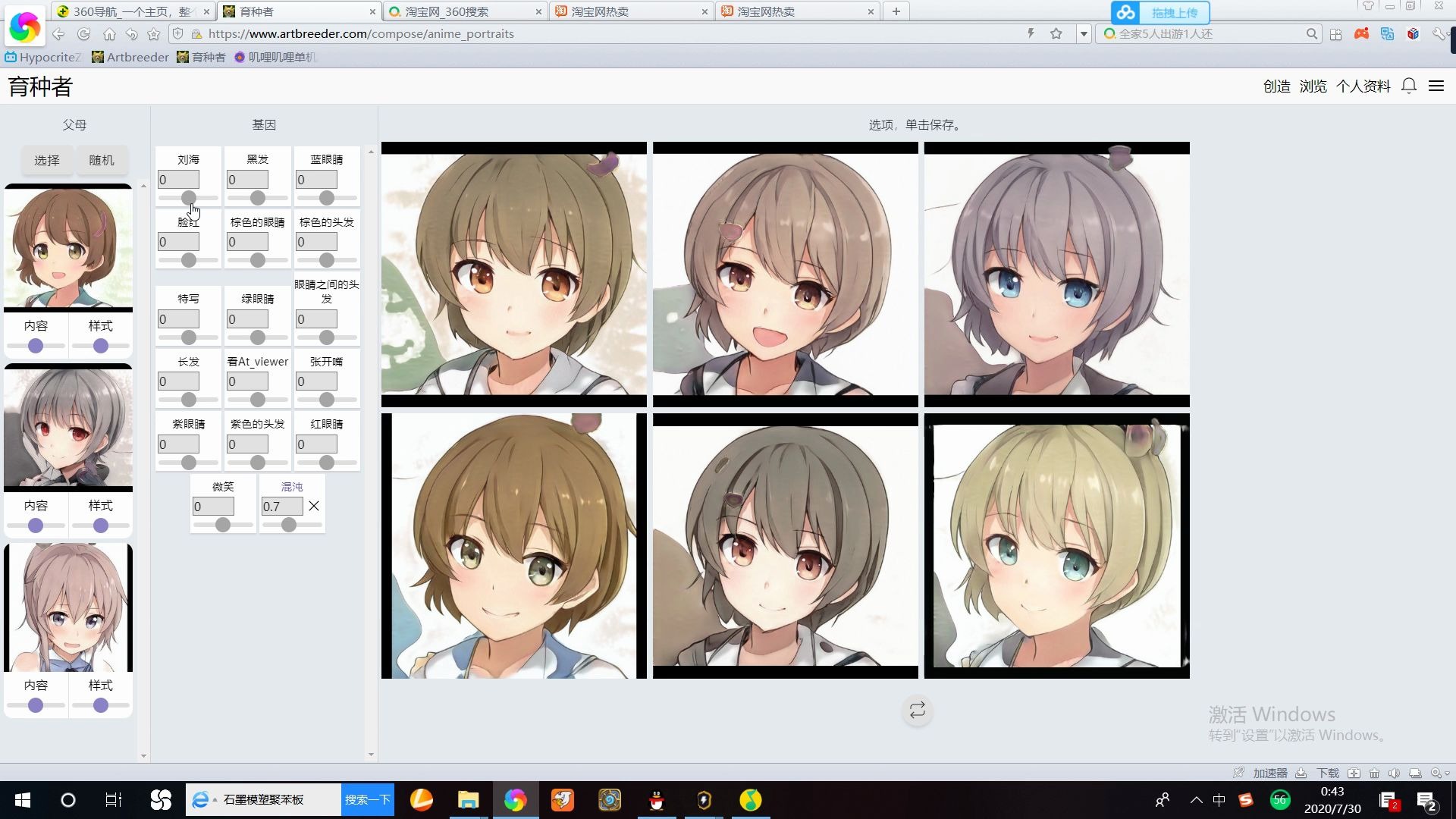This screenshot has height=819, width=1456.
Task: Go to the browser home icon
Action: [109, 34]
